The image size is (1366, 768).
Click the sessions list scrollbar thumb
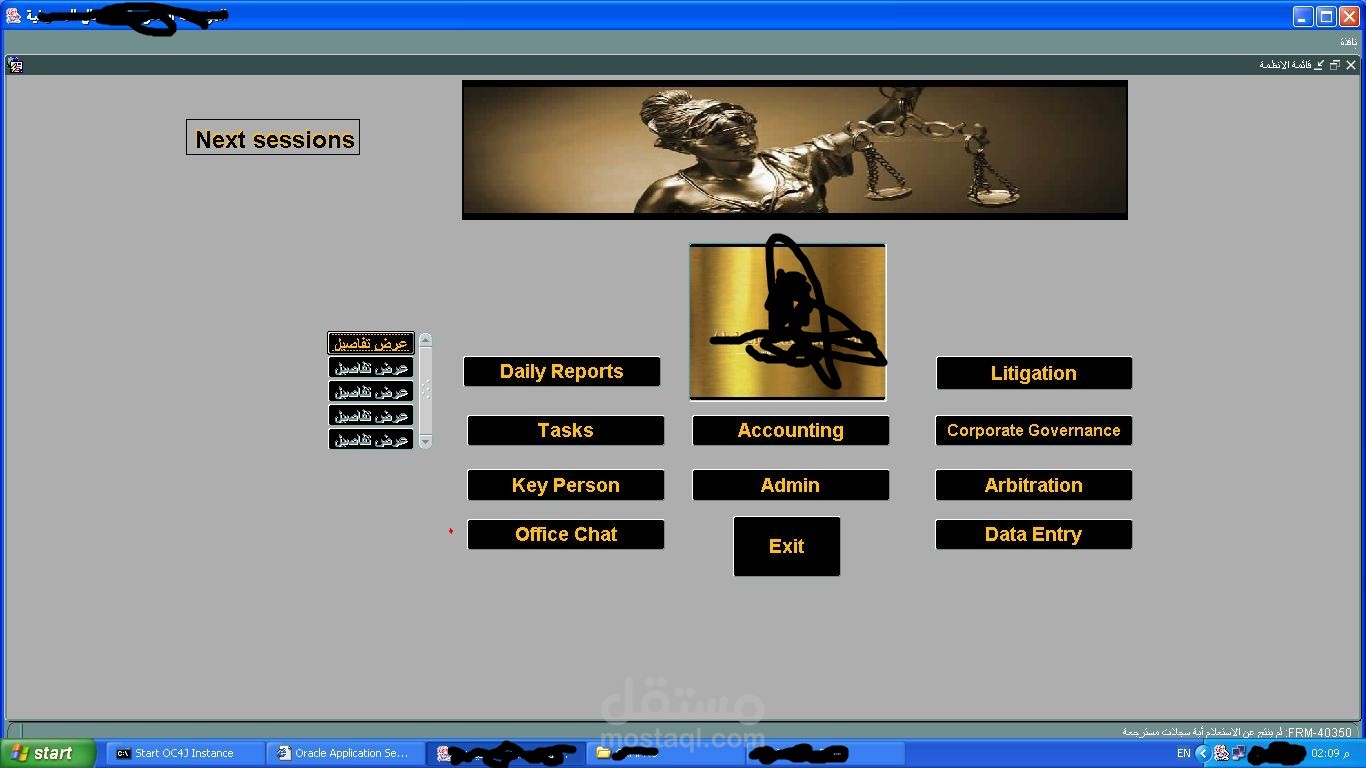click(425, 389)
